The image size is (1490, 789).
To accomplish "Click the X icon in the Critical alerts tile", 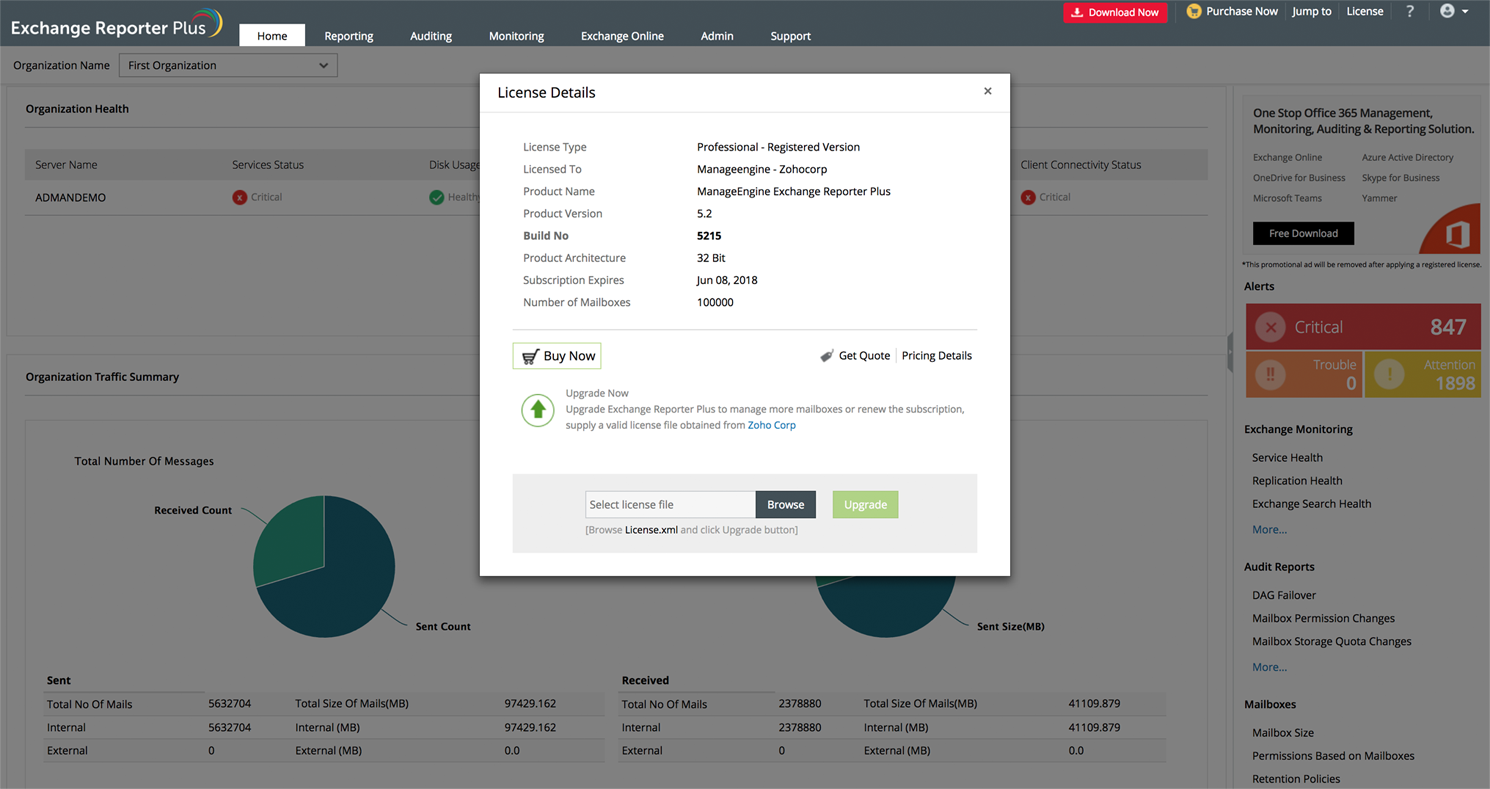I will click(1270, 327).
